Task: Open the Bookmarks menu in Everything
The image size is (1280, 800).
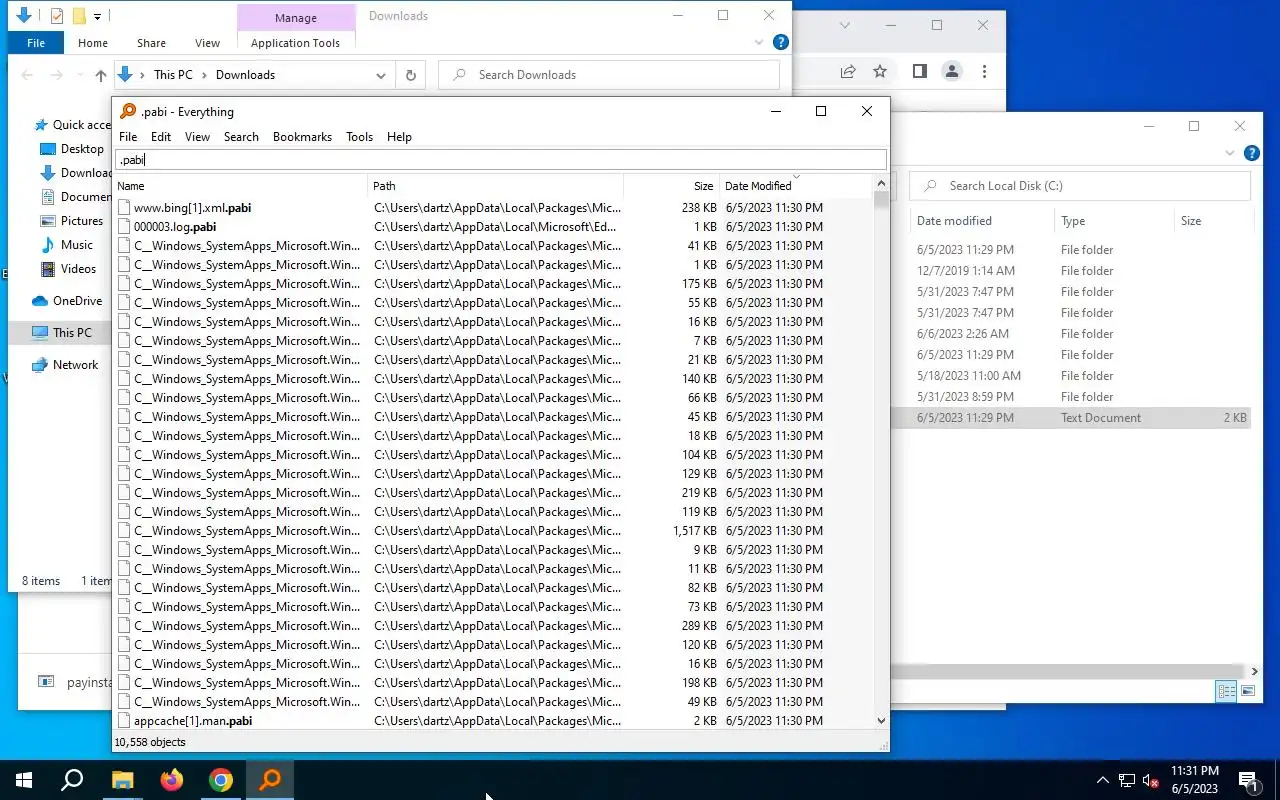Action: (x=302, y=137)
